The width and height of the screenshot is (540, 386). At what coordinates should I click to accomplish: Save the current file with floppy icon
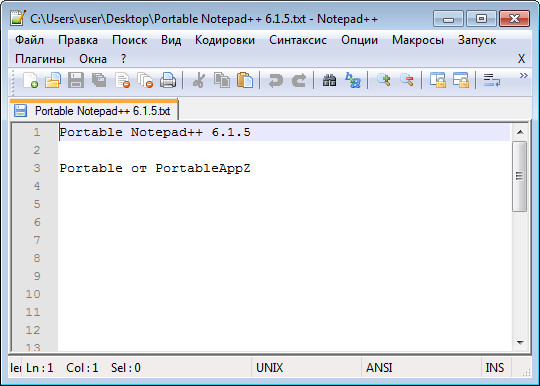(76, 81)
